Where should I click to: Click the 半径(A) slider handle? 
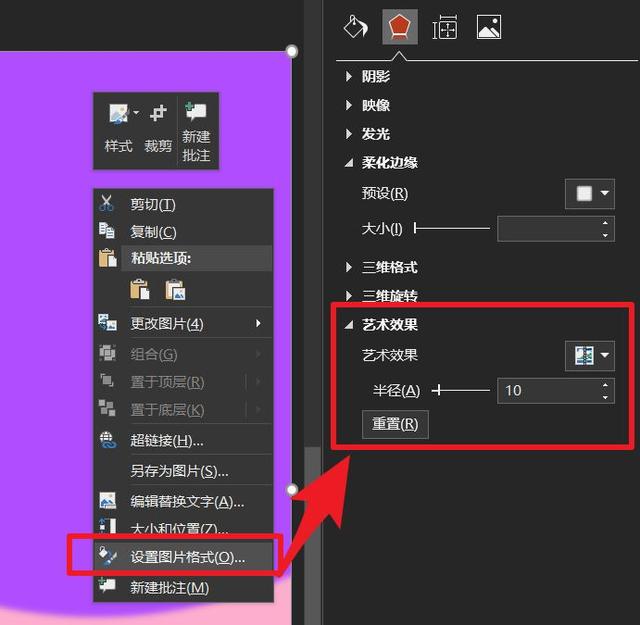pos(438,390)
